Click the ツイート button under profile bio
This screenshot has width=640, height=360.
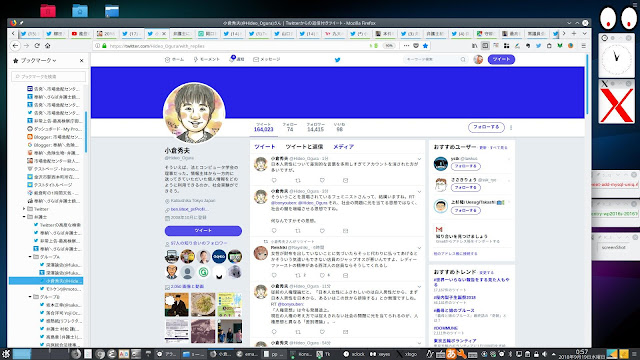[x=203, y=231]
